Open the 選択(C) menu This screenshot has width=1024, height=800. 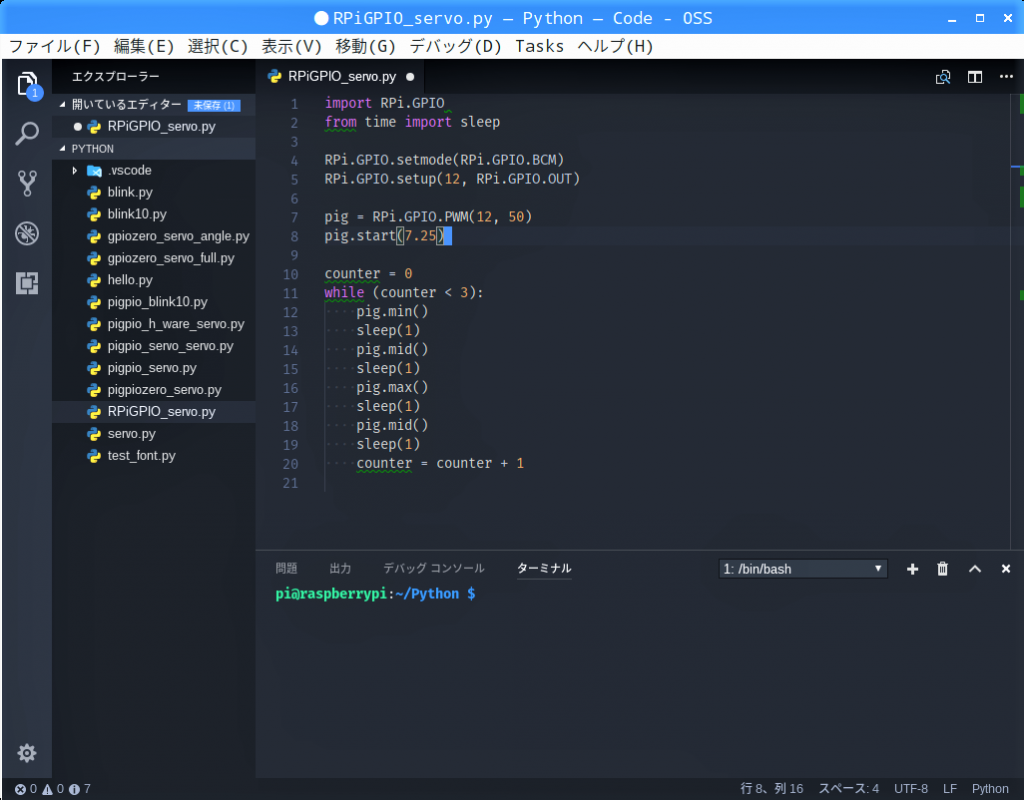point(217,46)
